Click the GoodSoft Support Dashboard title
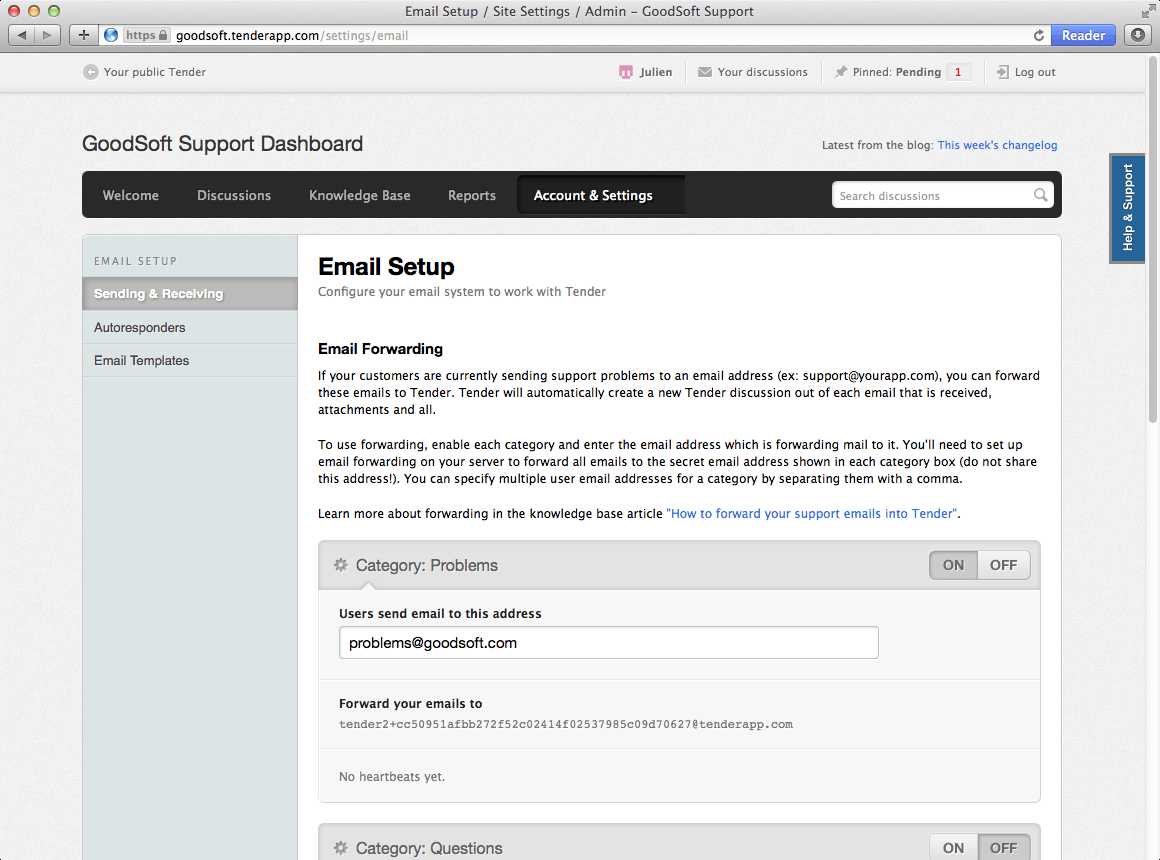 pos(222,144)
